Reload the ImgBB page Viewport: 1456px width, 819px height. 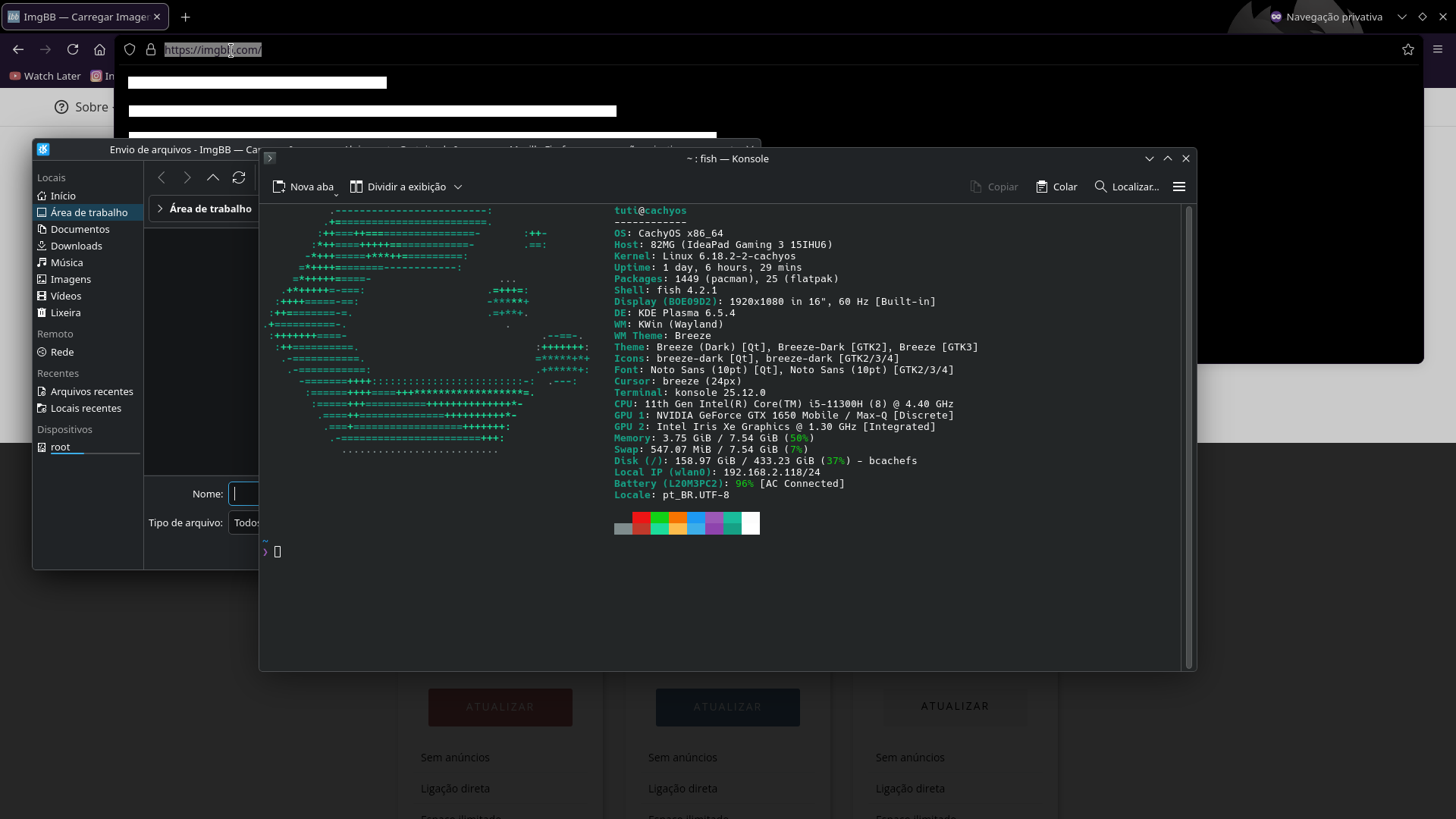73,49
